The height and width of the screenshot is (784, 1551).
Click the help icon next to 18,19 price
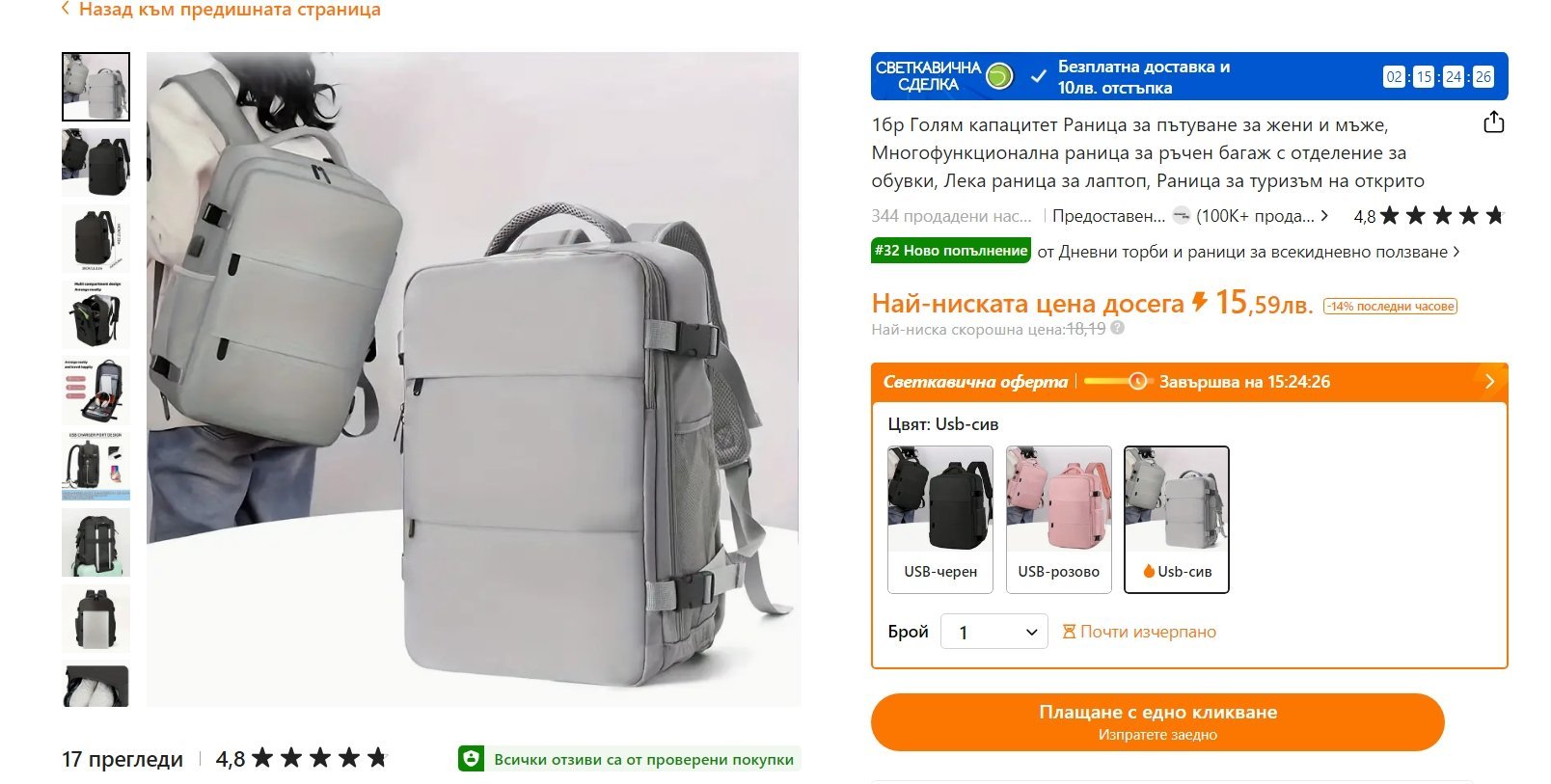coord(1117,328)
